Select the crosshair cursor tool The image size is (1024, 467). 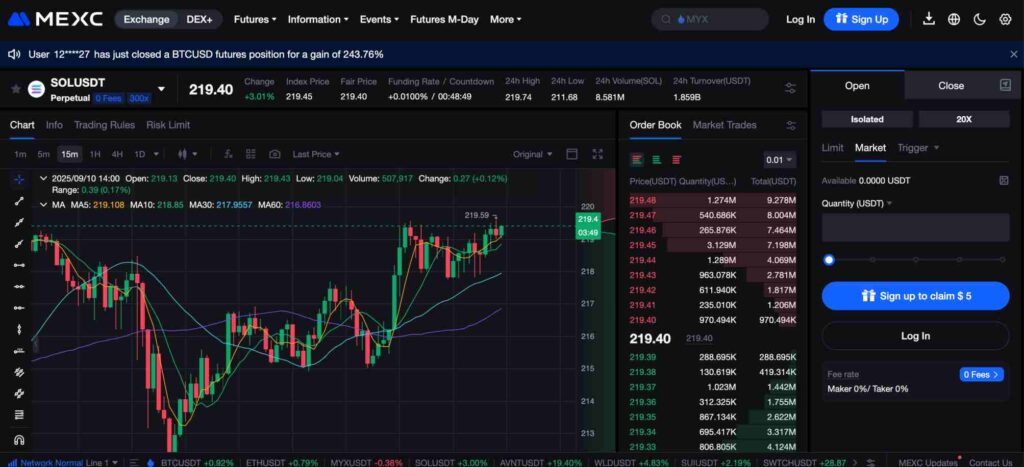click(x=19, y=180)
